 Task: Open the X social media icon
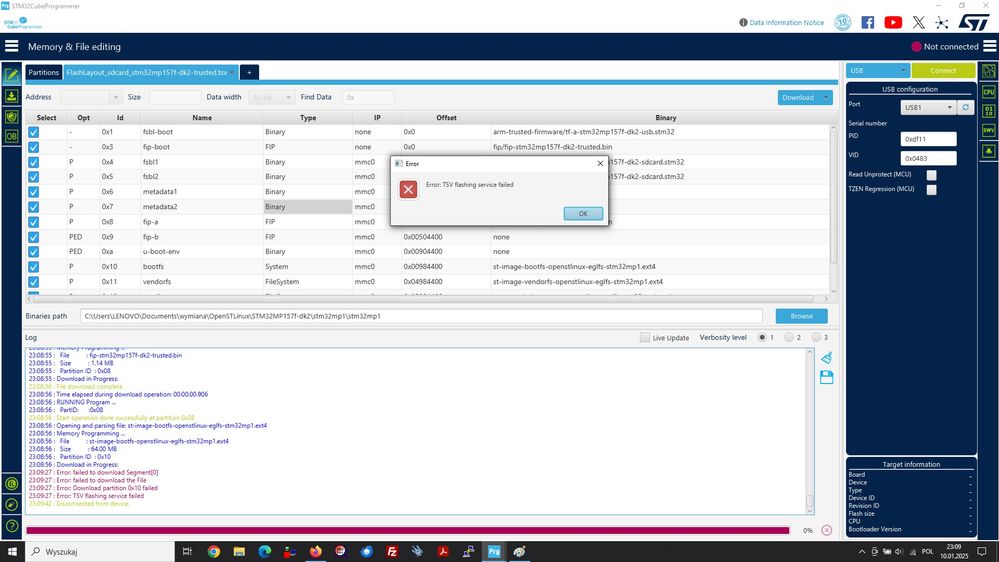click(x=918, y=22)
